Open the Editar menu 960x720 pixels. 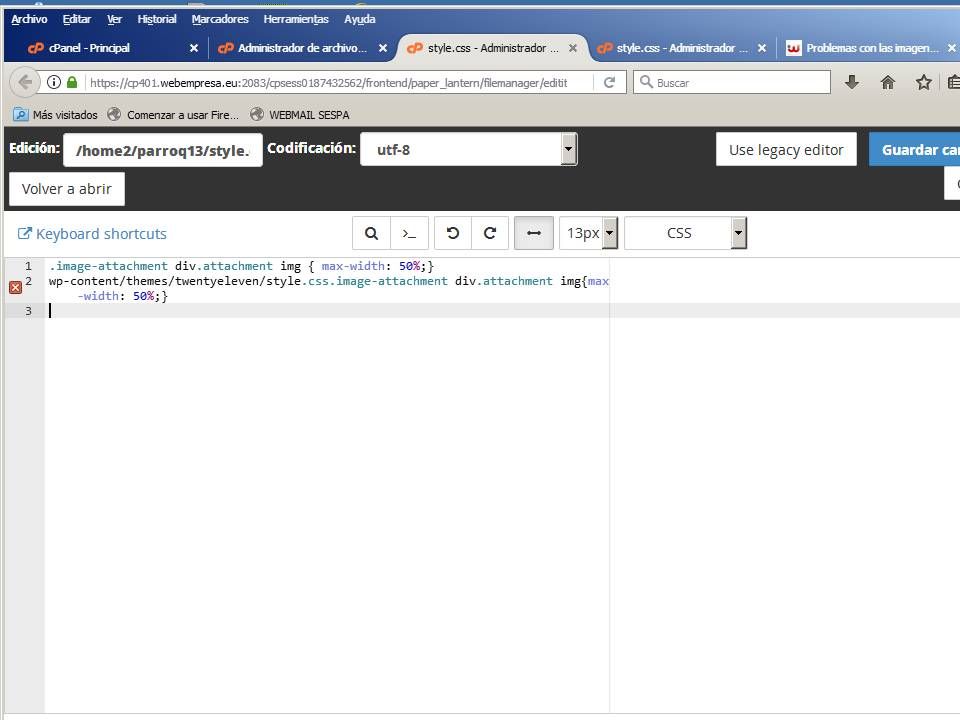(x=77, y=19)
